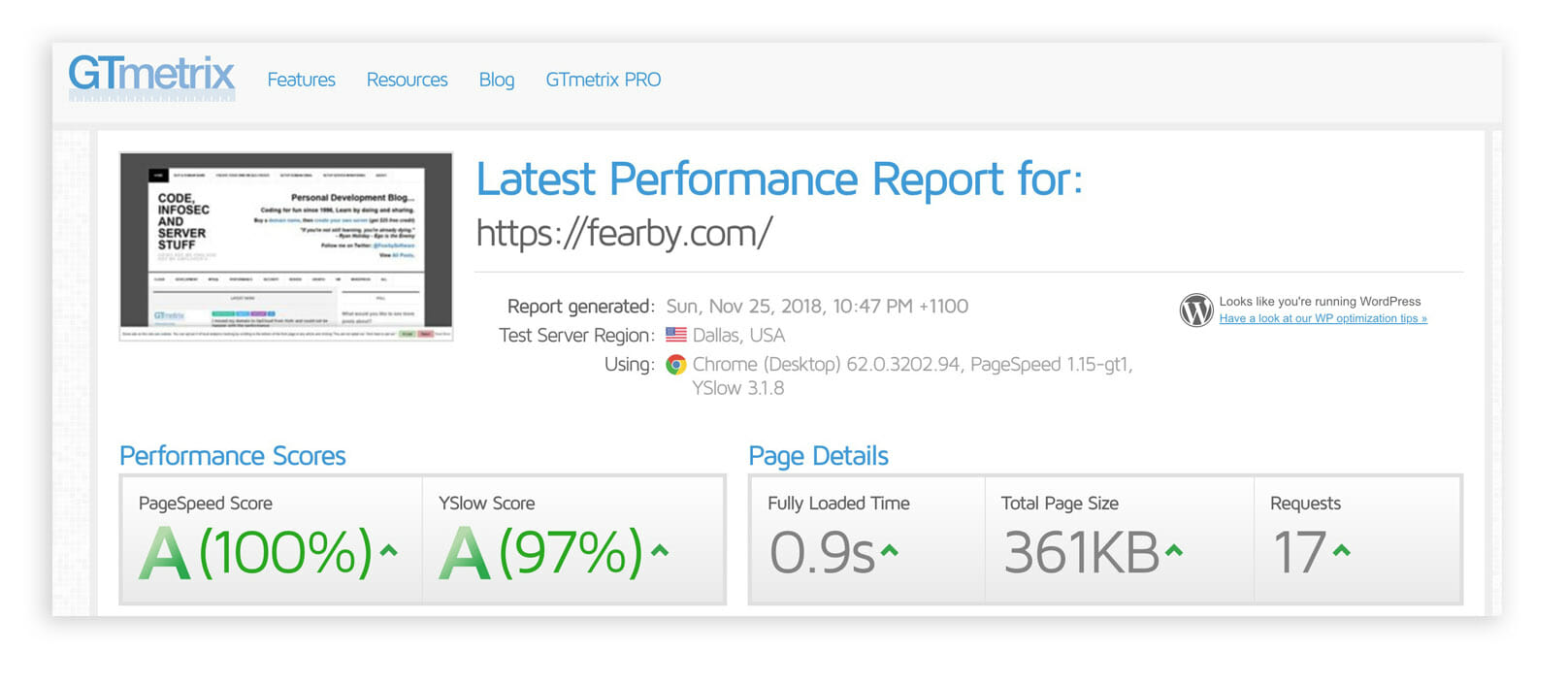Click the A (97%) YSlow grade

pos(540,553)
